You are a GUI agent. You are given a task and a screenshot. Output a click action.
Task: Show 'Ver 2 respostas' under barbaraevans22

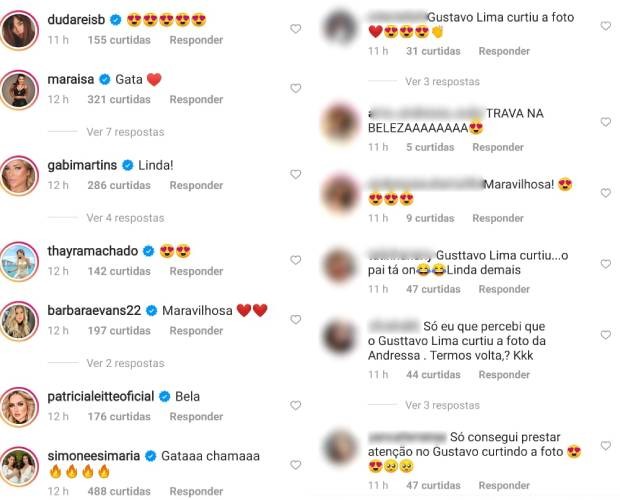click(125, 363)
